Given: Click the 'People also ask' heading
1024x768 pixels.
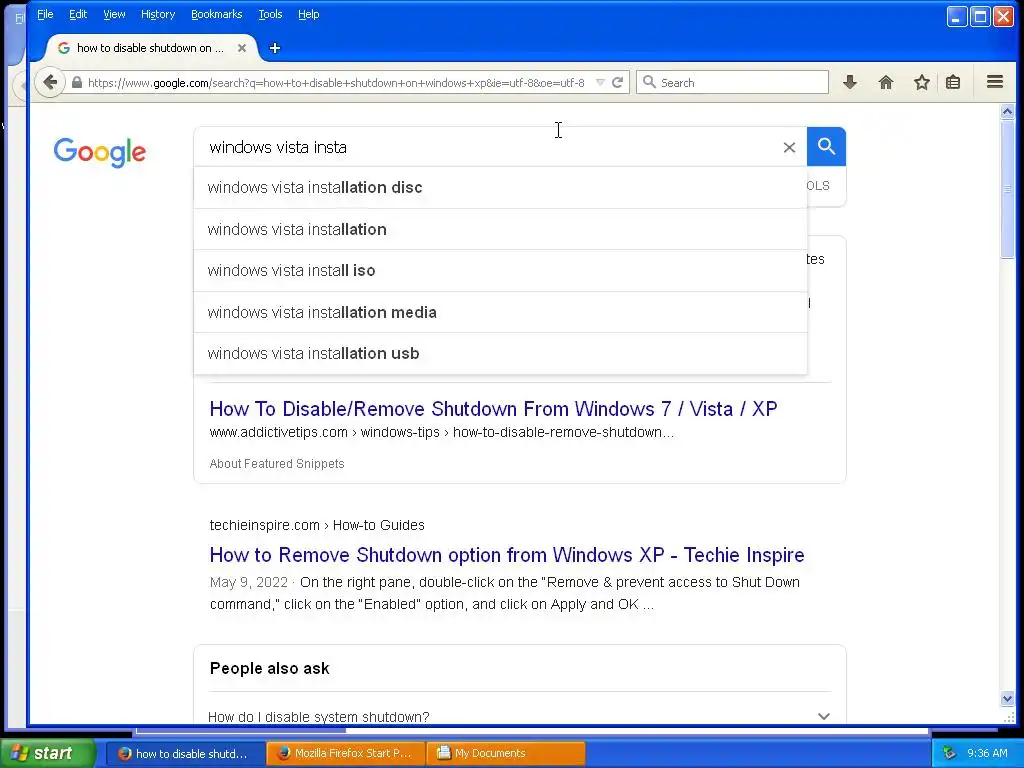Looking at the screenshot, I should (x=269, y=668).
